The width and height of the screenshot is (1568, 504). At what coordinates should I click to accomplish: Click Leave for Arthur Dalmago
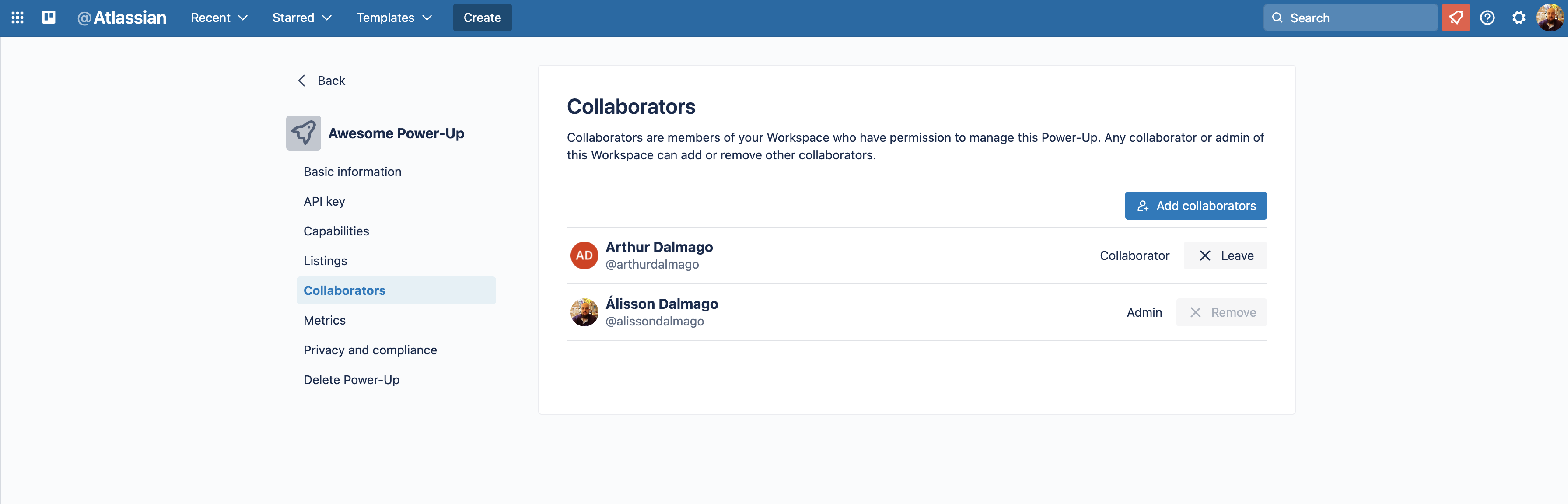coord(1225,255)
